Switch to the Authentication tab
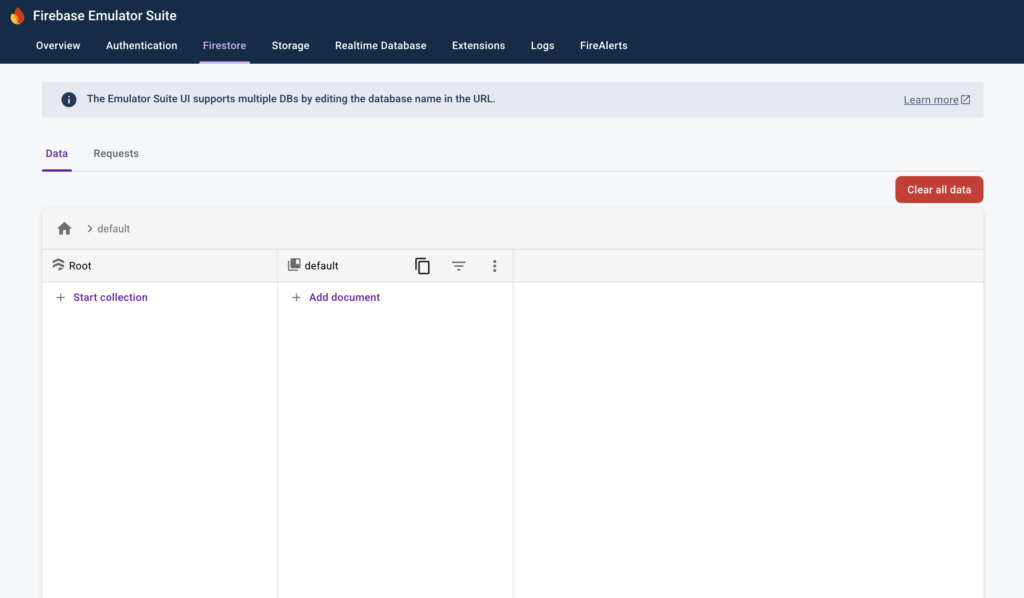This screenshot has width=1024, height=598. (x=141, y=46)
